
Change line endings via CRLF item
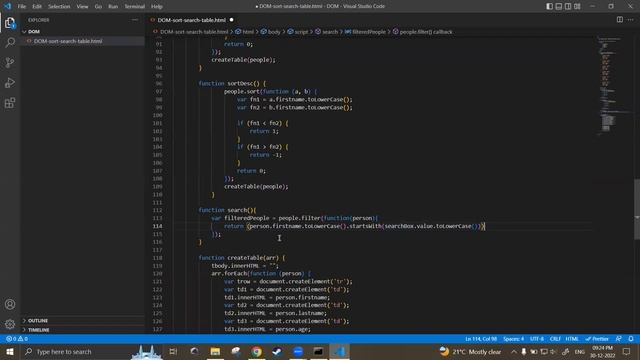click(x=555, y=339)
